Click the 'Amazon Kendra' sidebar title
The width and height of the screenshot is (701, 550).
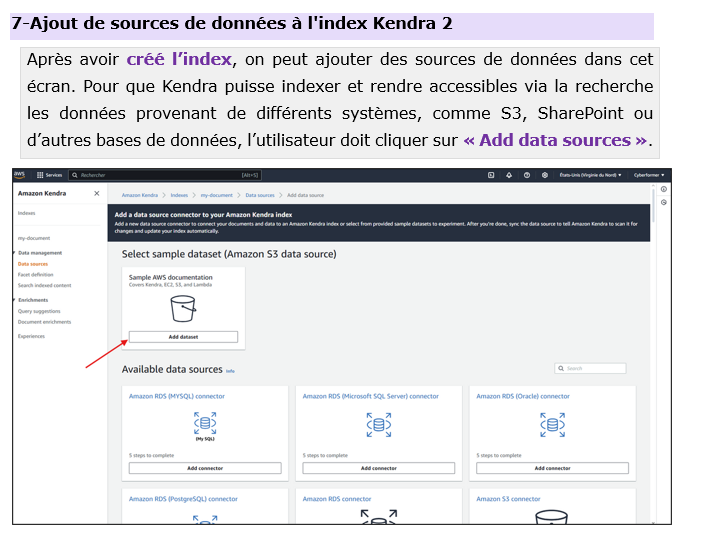(x=42, y=193)
